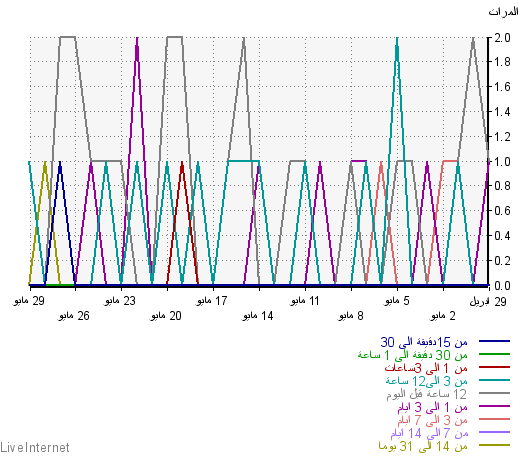The image size is (520, 457).
Task: Click the dark red legend line swatch
Action: point(494,367)
